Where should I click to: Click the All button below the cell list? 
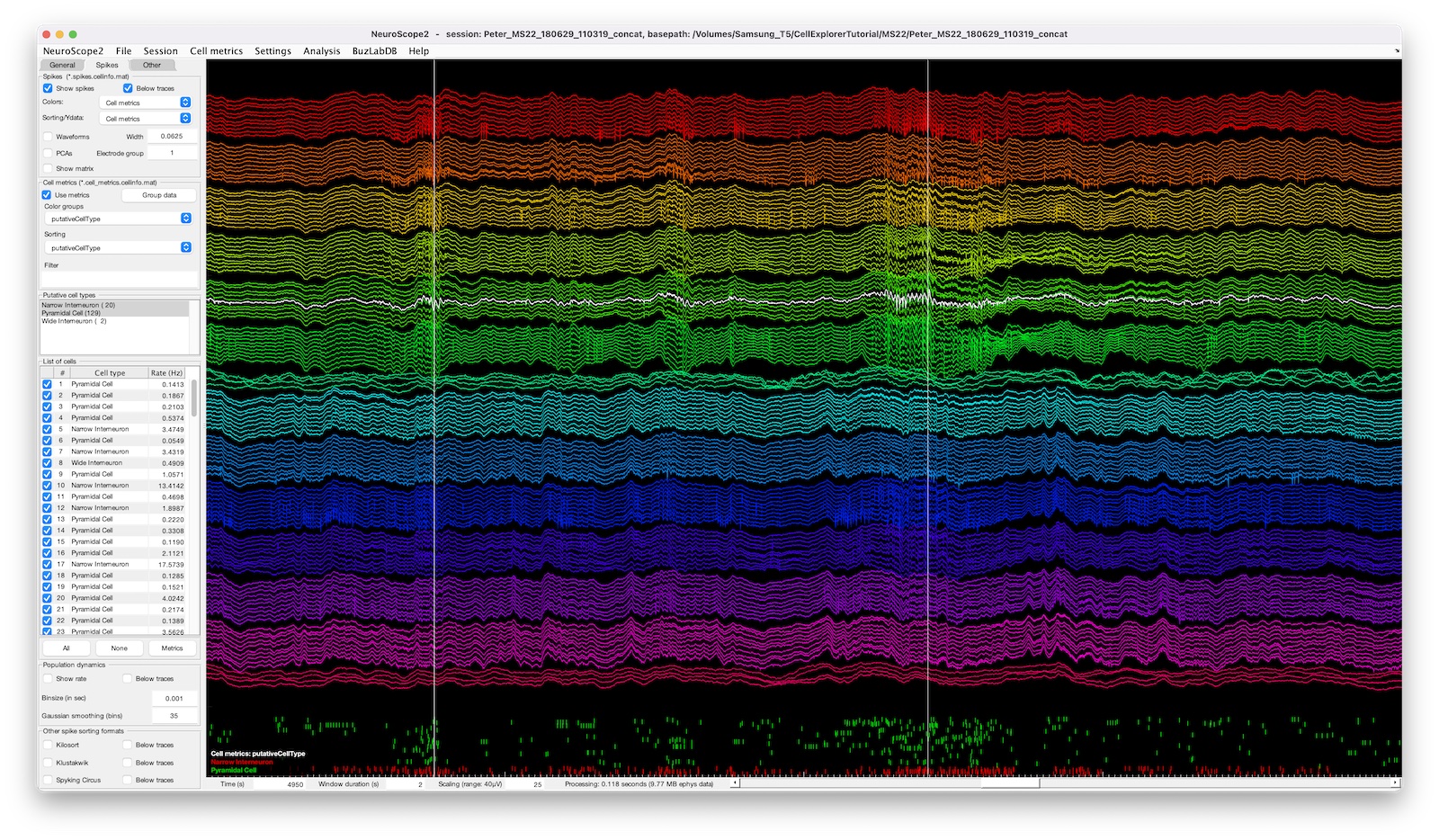click(66, 648)
